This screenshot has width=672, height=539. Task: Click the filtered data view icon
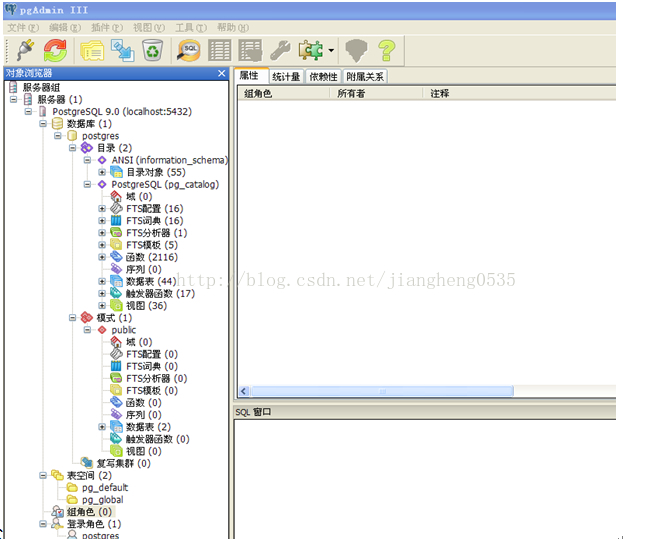(250, 51)
